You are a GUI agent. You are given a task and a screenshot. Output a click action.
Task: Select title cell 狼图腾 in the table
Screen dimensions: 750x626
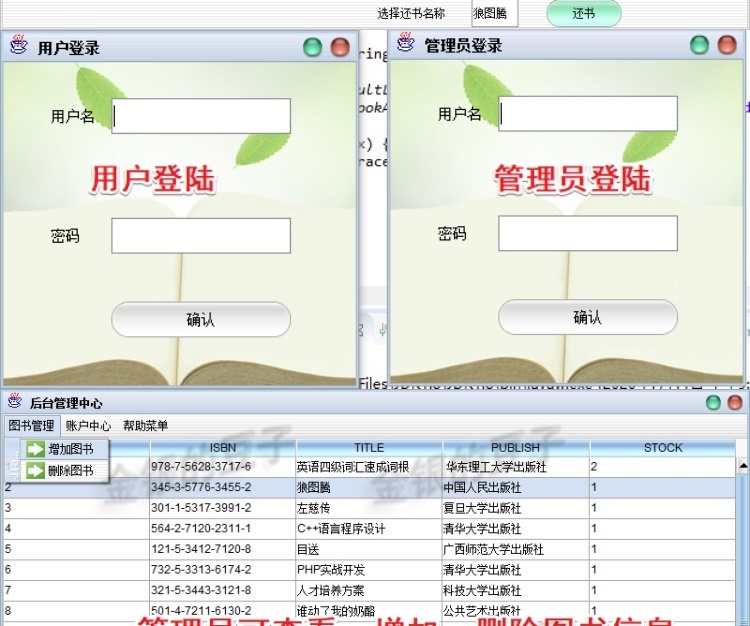[369, 487]
